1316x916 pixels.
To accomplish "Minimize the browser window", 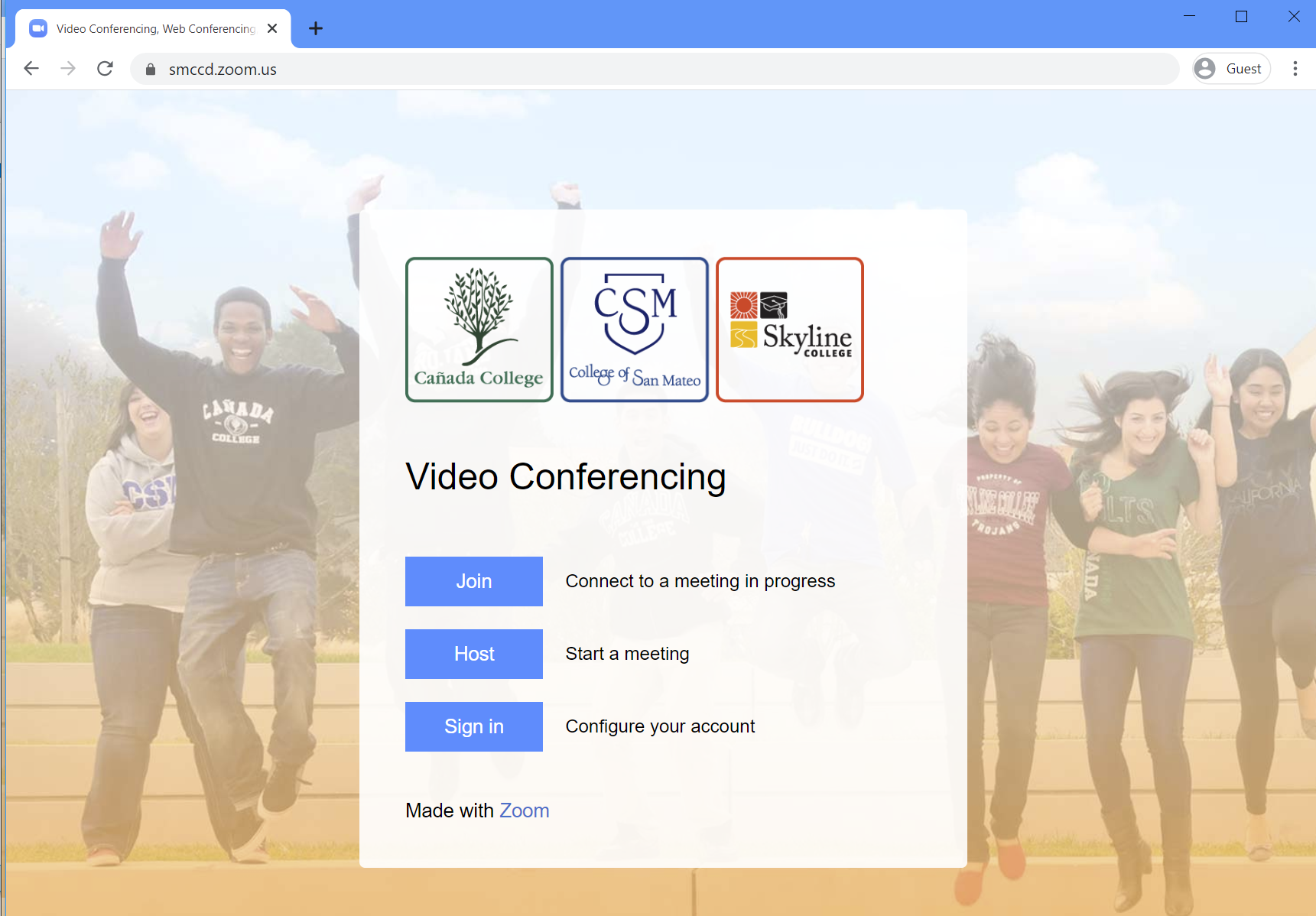I will (1189, 16).
